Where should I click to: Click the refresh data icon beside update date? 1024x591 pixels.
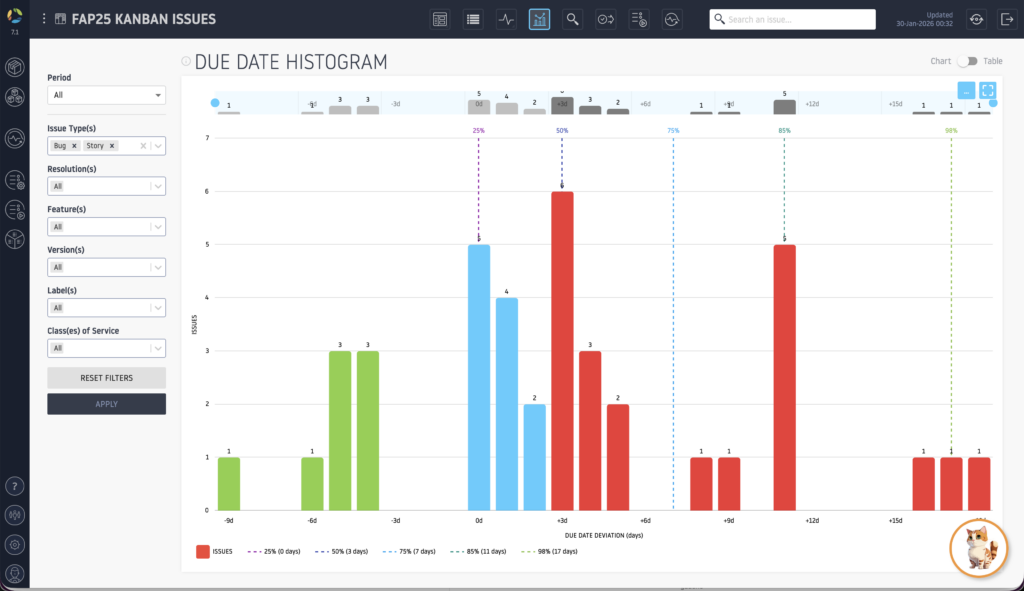pyautogui.click(x=975, y=19)
